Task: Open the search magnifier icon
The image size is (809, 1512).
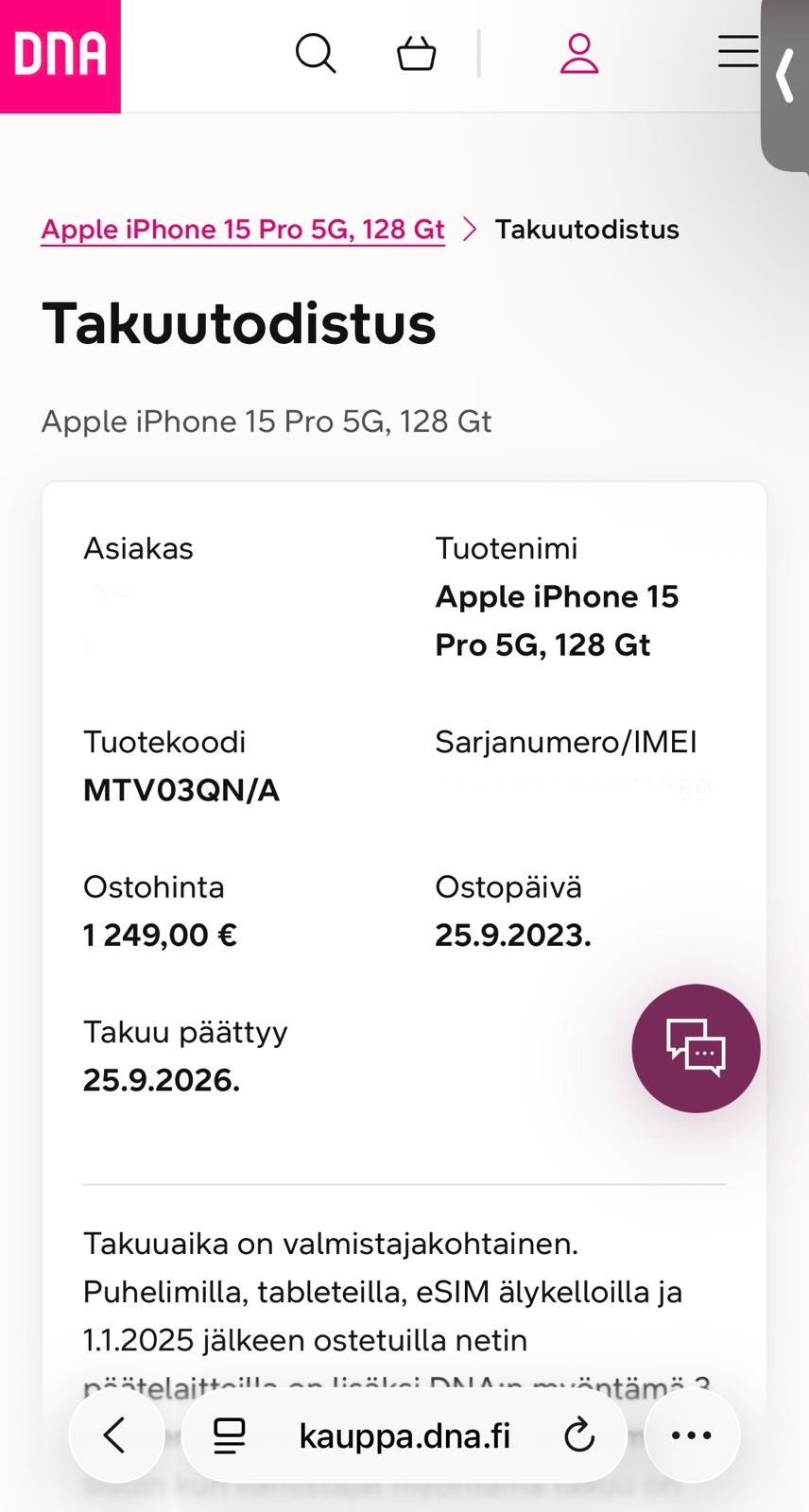Action: [x=316, y=54]
